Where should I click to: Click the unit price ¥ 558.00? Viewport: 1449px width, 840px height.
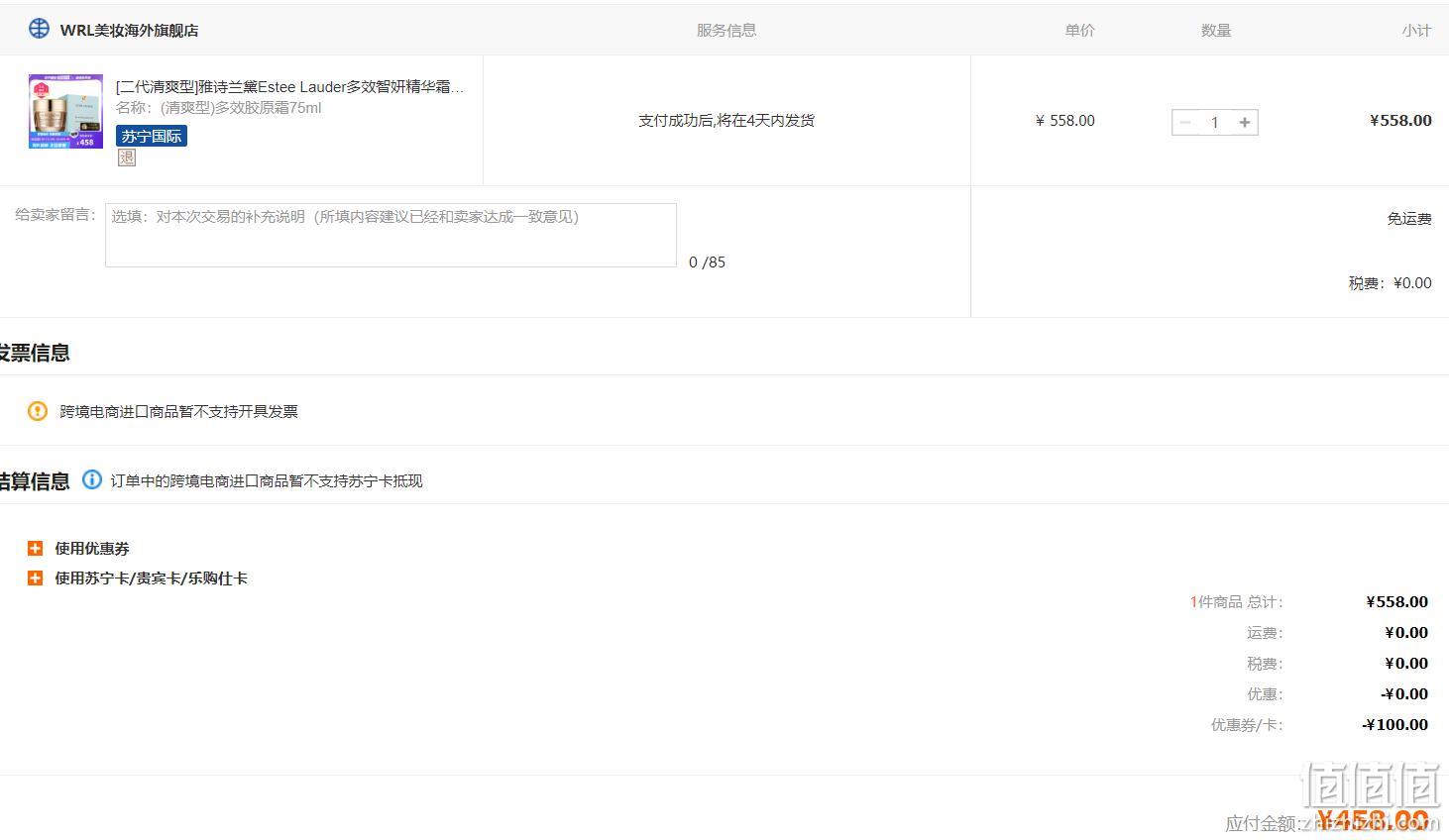[x=1065, y=121]
